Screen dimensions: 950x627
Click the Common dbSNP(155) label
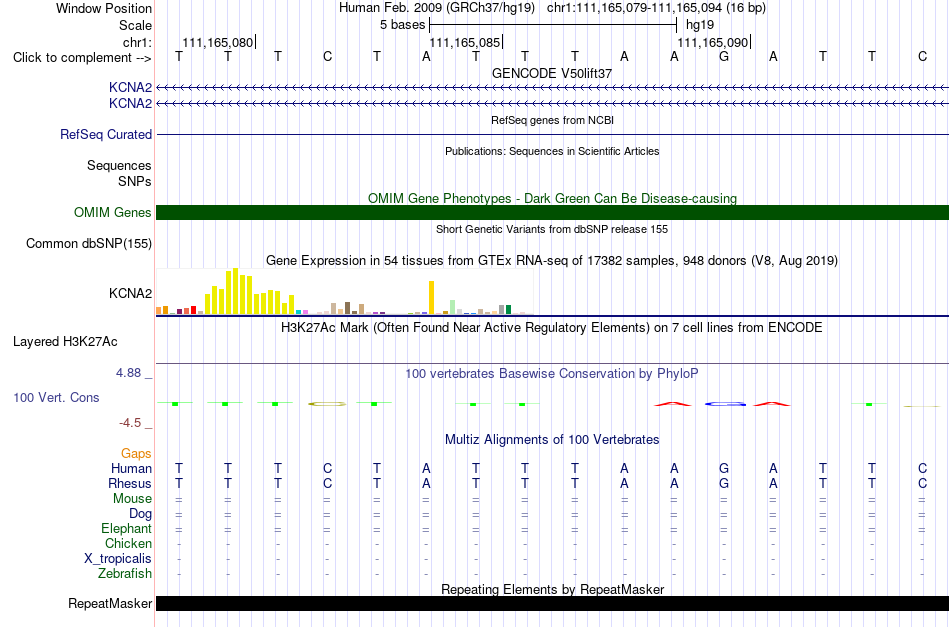(89, 244)
